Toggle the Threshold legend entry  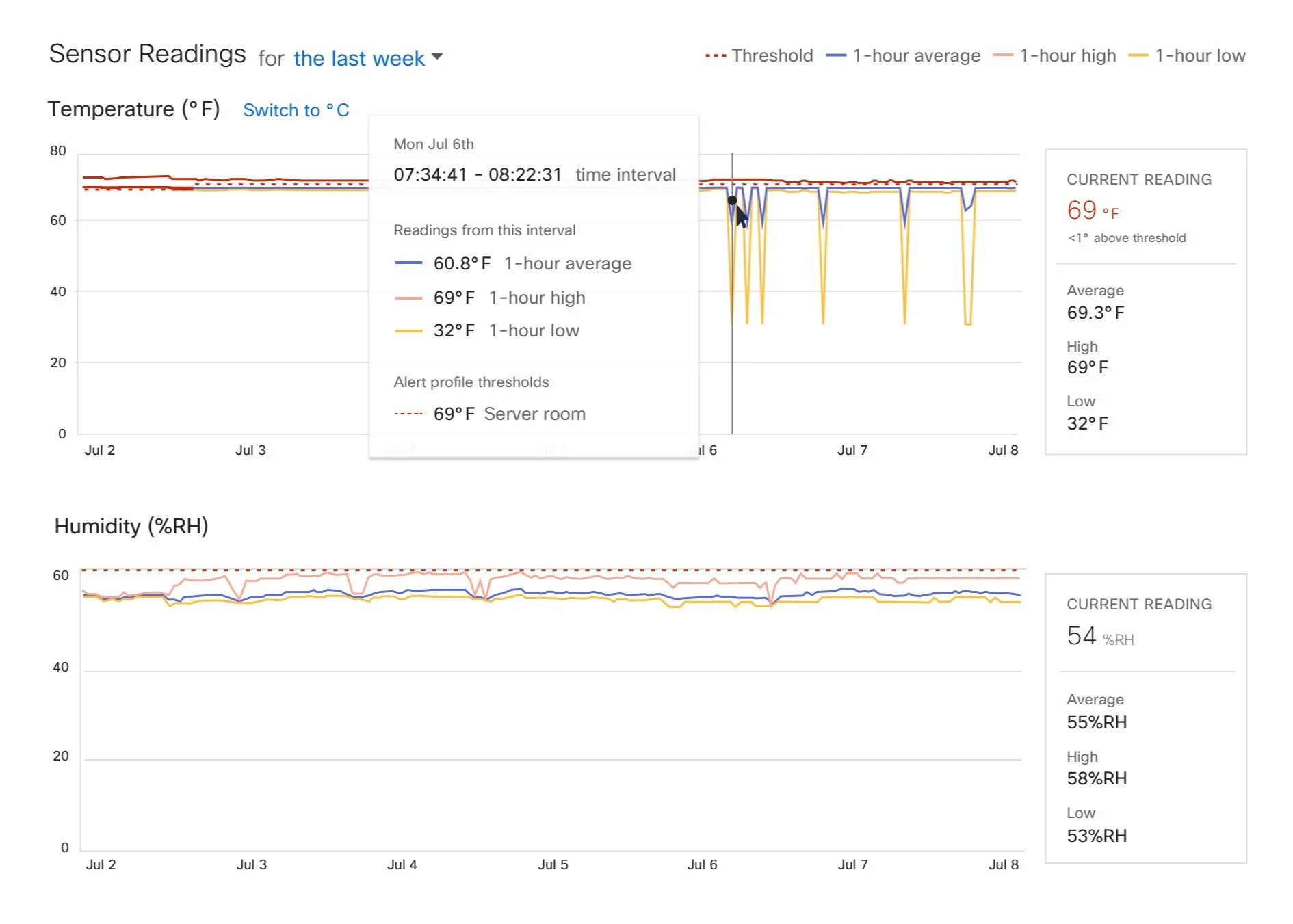[759, 55]
